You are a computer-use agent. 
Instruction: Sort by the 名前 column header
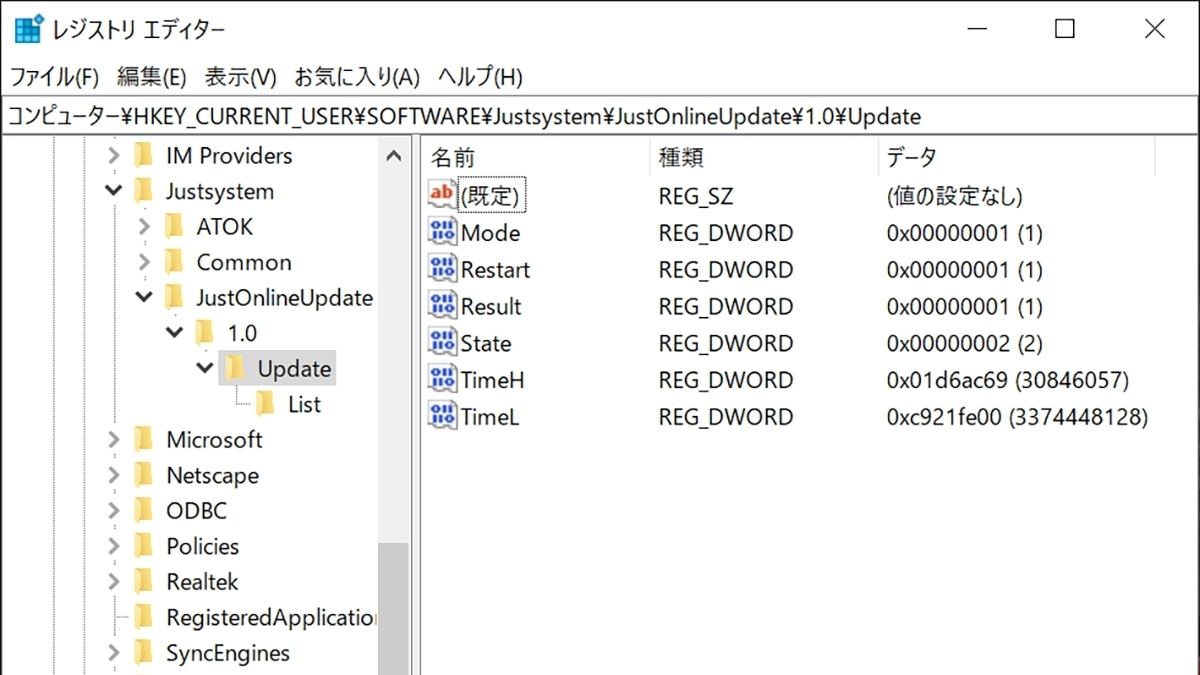pos(536,157)
